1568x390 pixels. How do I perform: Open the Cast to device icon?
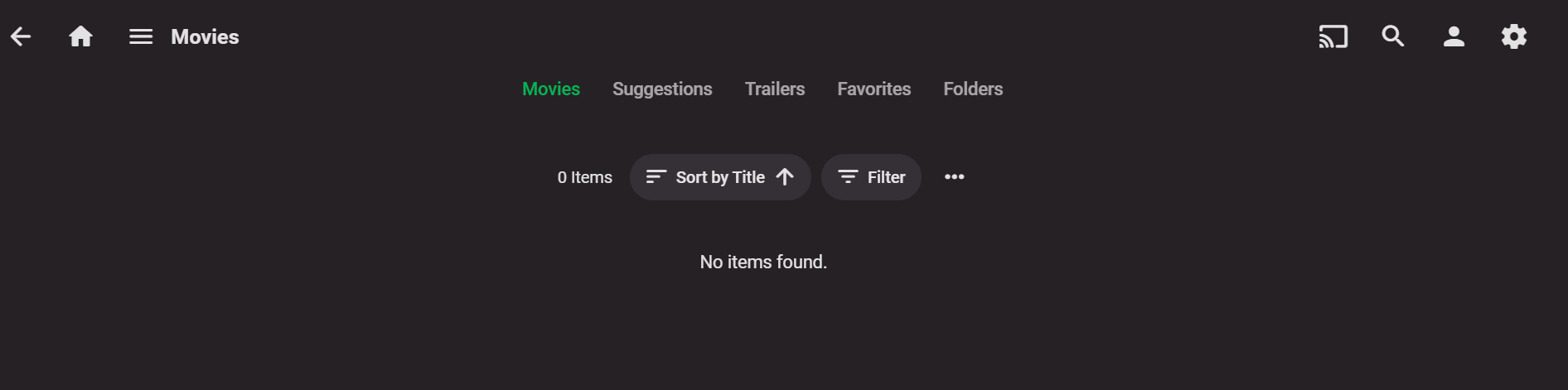(x=1333, y=36)
